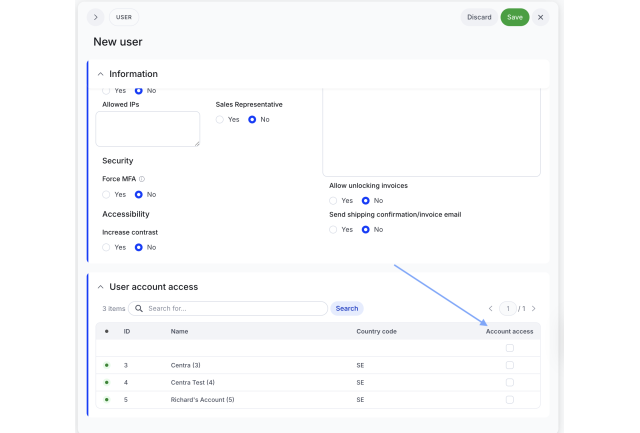Collapse the User account access section
Viewport: 640px width, 433px height.
tap(100, 287)
